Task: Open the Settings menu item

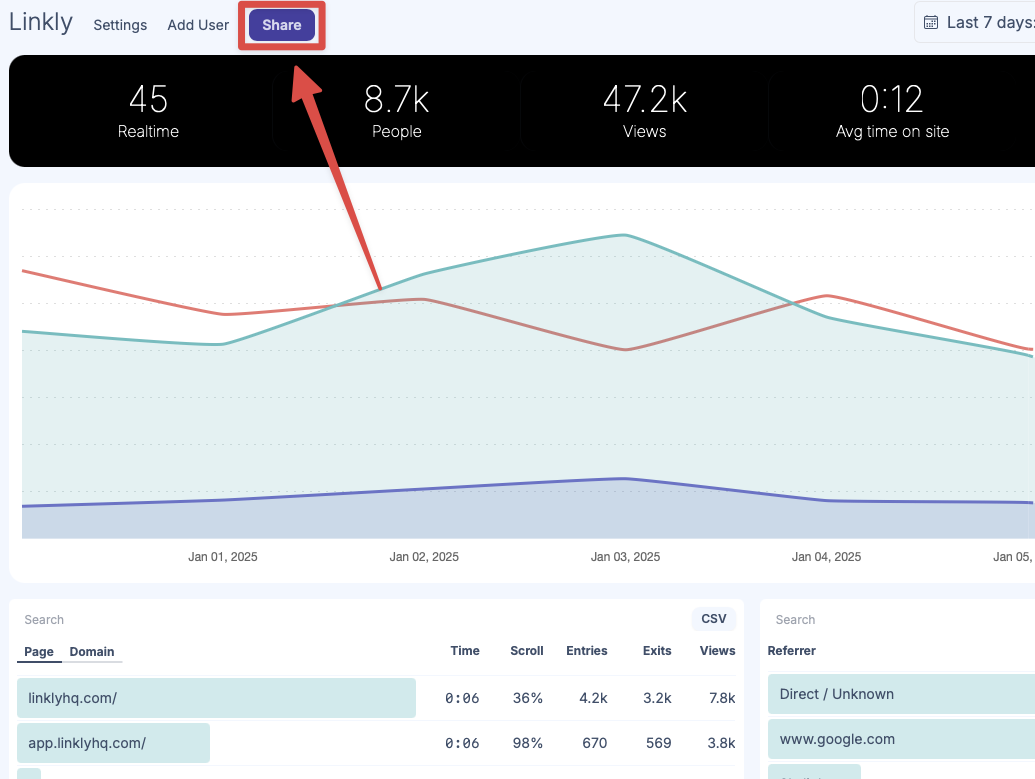Action: point(120,25)
